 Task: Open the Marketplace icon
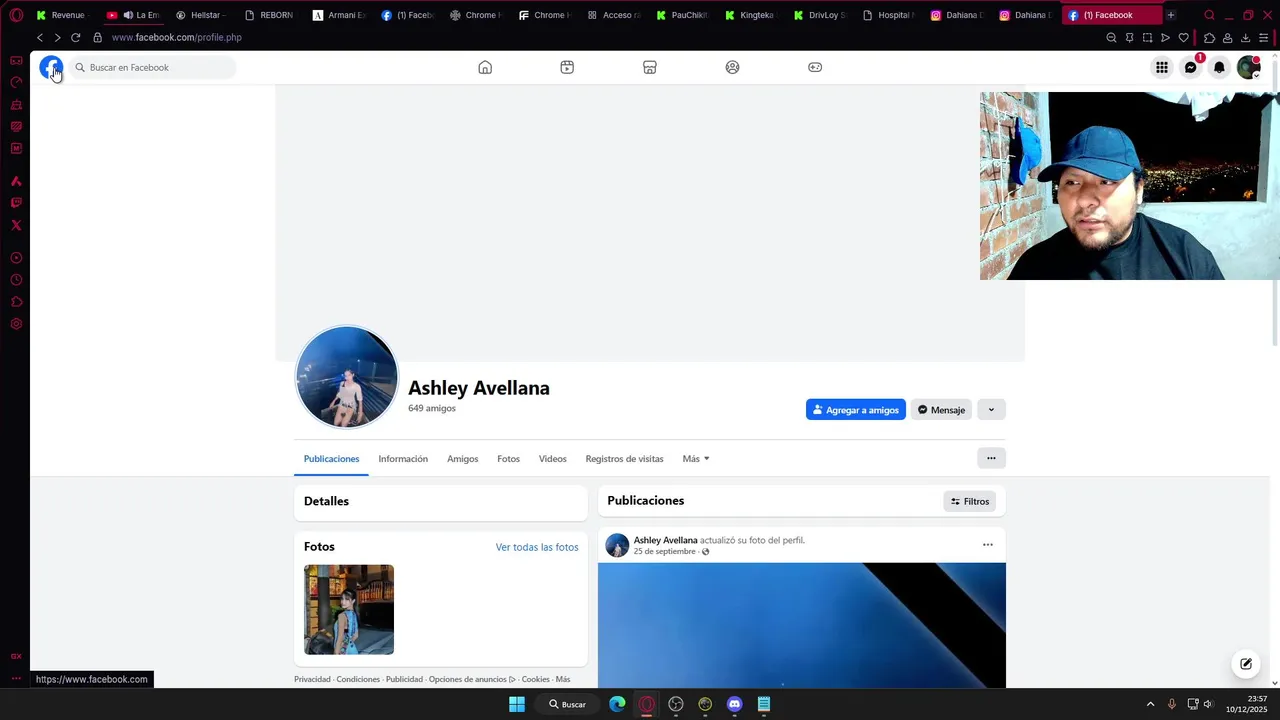[x=650, y=67]
